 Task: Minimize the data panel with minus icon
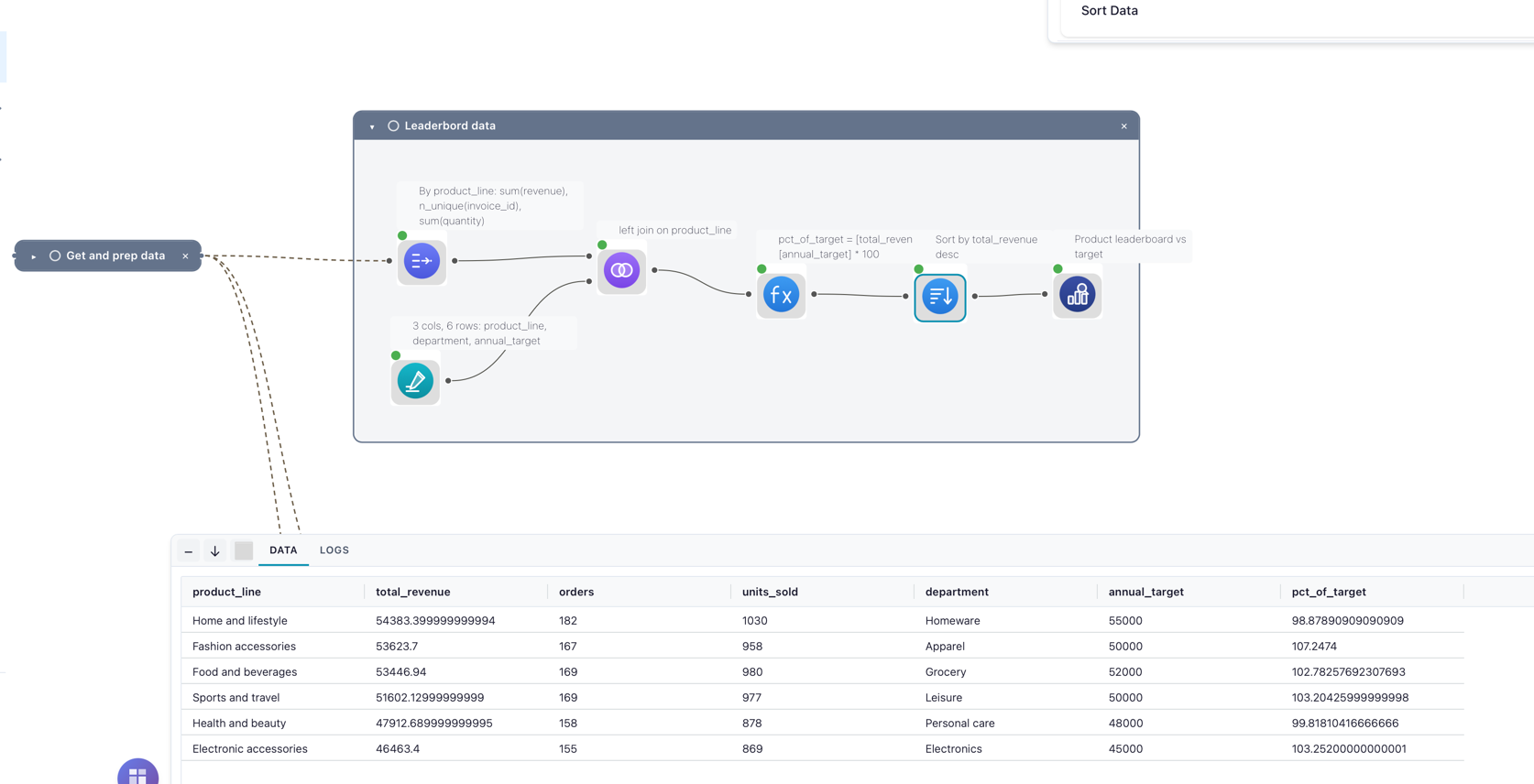point(189,550)
